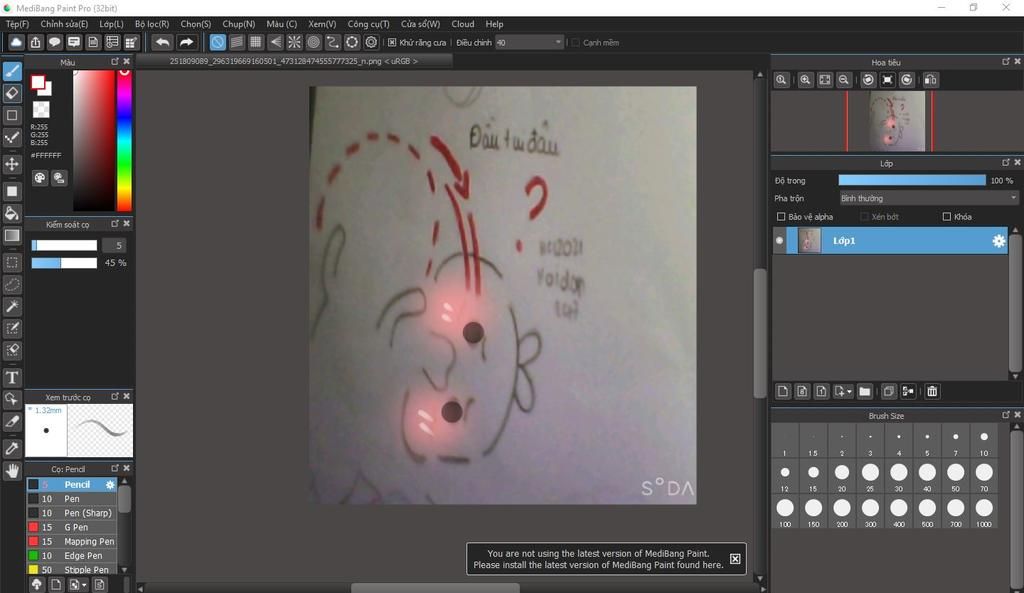Select the Mapping Pen brush

point(71,541)
